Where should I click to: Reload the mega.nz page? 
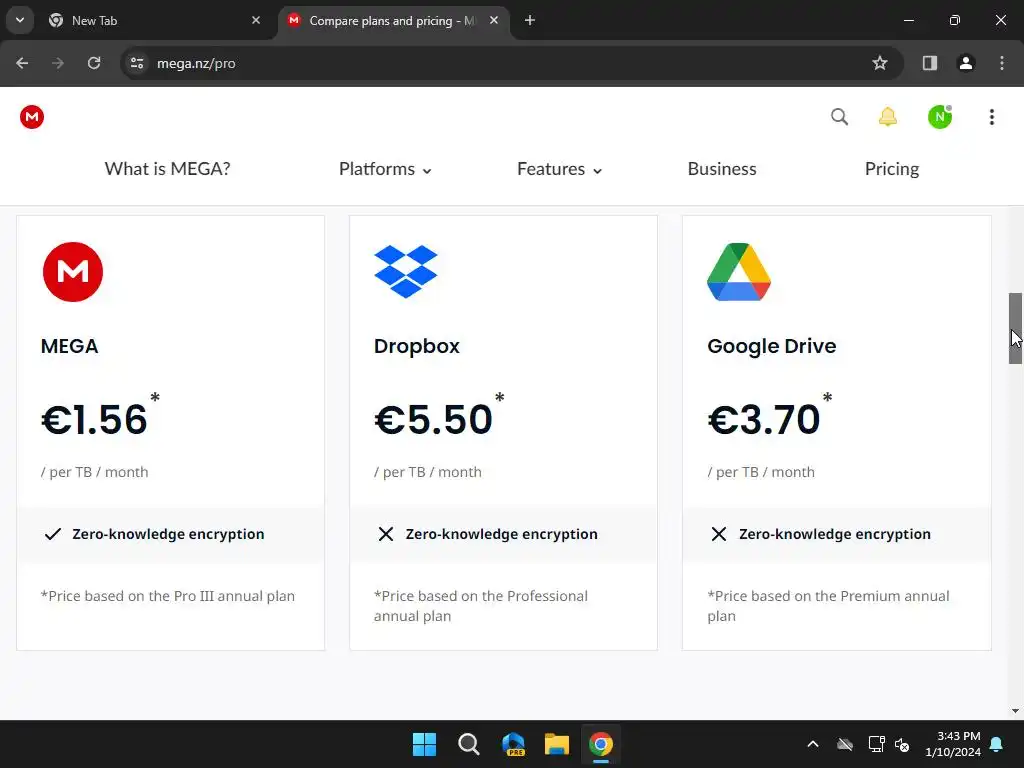click(94, 63)
